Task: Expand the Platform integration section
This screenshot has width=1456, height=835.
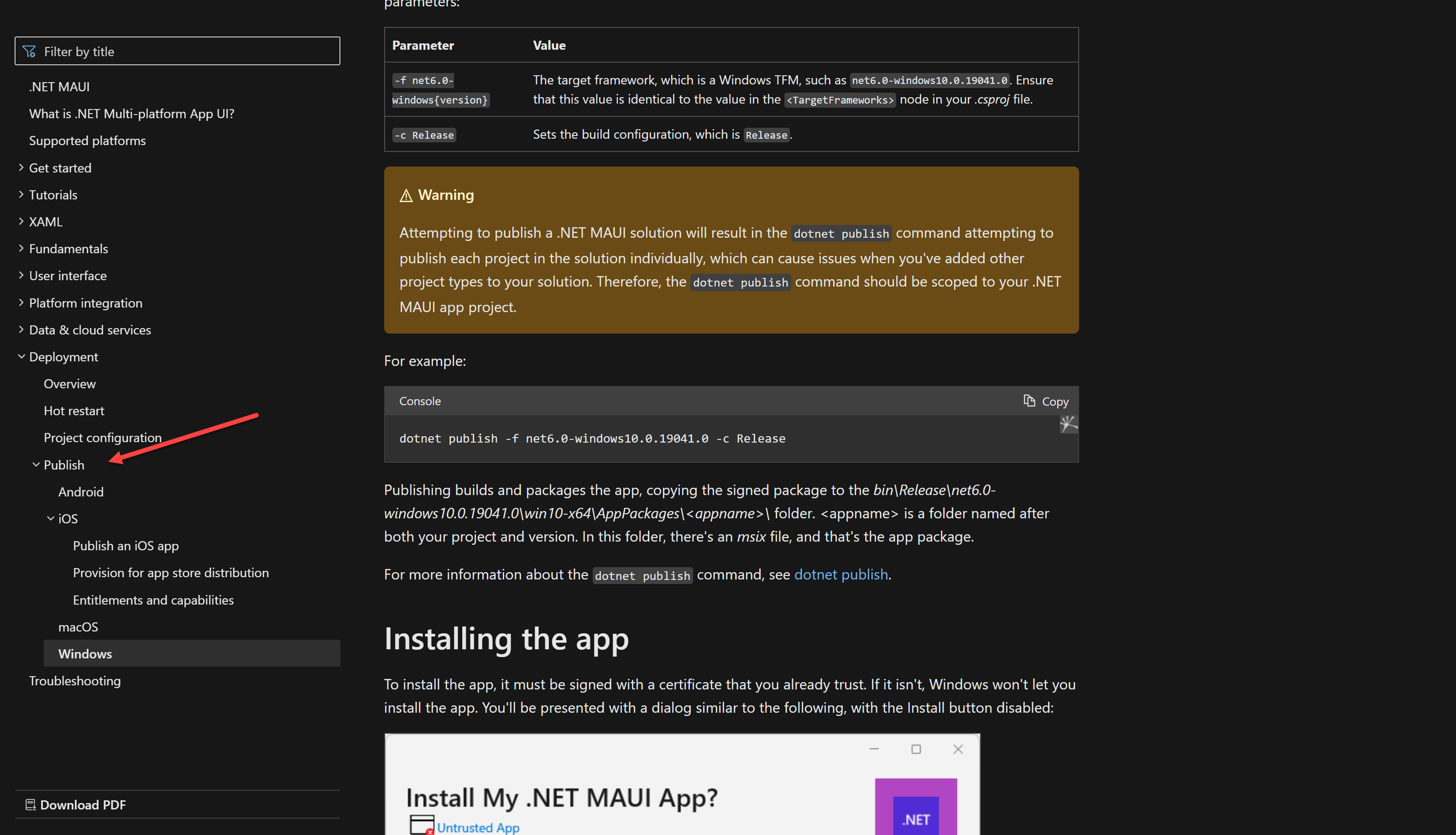Action: [21, 303]
